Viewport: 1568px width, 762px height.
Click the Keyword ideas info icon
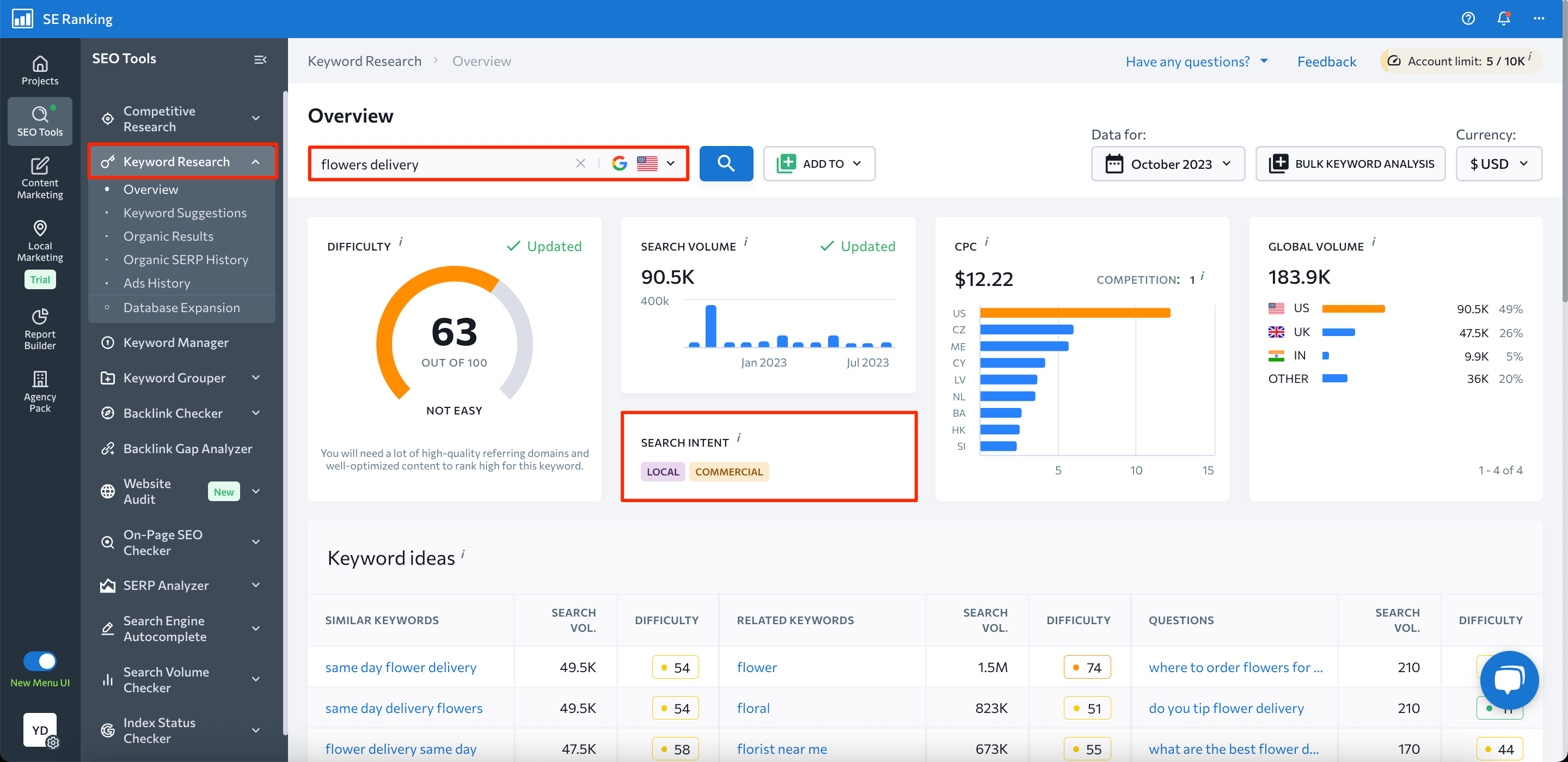coord(463,554)
